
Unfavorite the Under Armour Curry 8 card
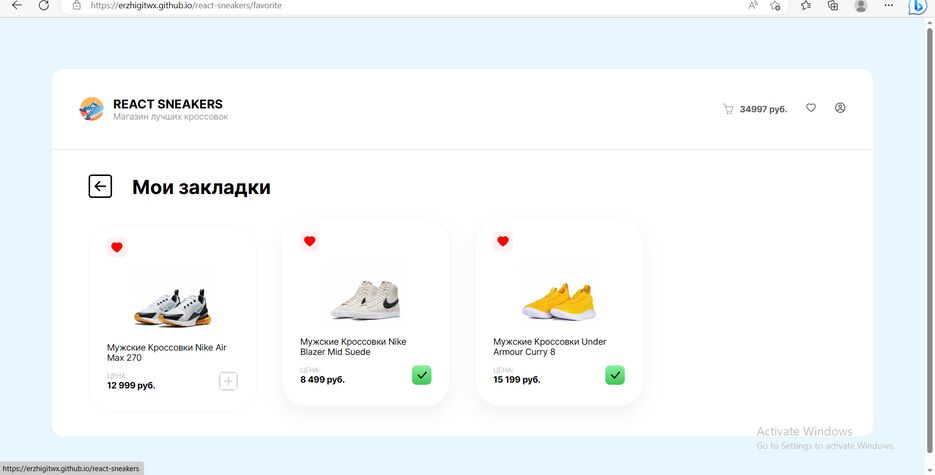point(503,241)
